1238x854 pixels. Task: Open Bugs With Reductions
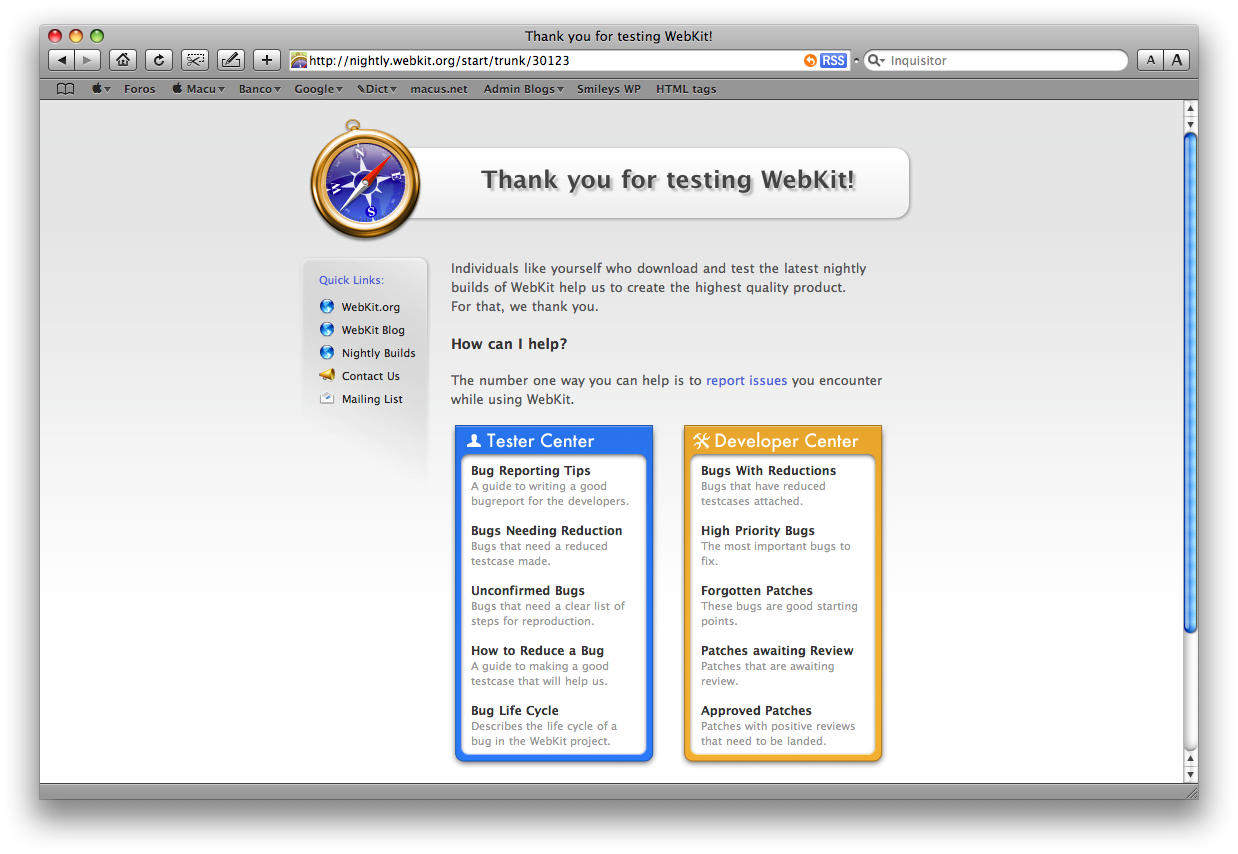pyautogui.click(x=769, y=470)
